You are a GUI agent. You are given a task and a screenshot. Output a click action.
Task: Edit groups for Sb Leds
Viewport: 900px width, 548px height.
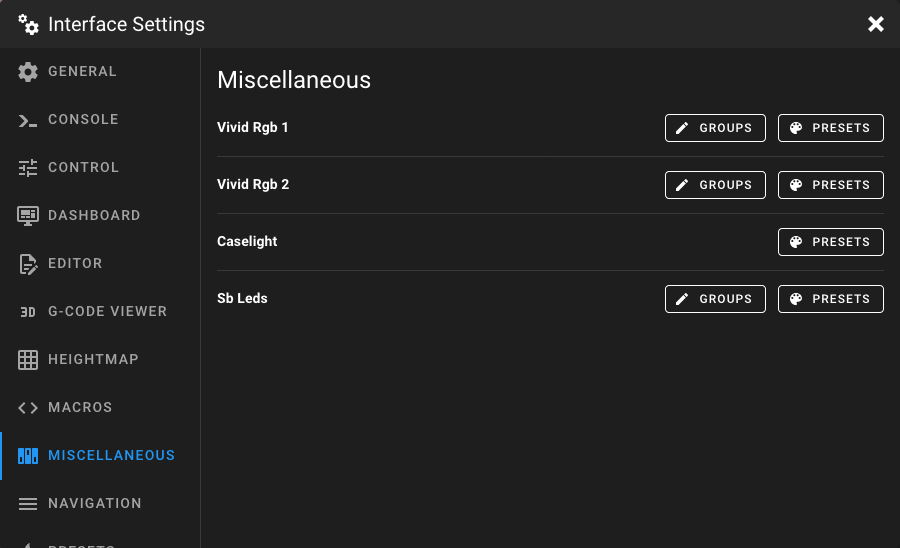click(x=715, y=299)
